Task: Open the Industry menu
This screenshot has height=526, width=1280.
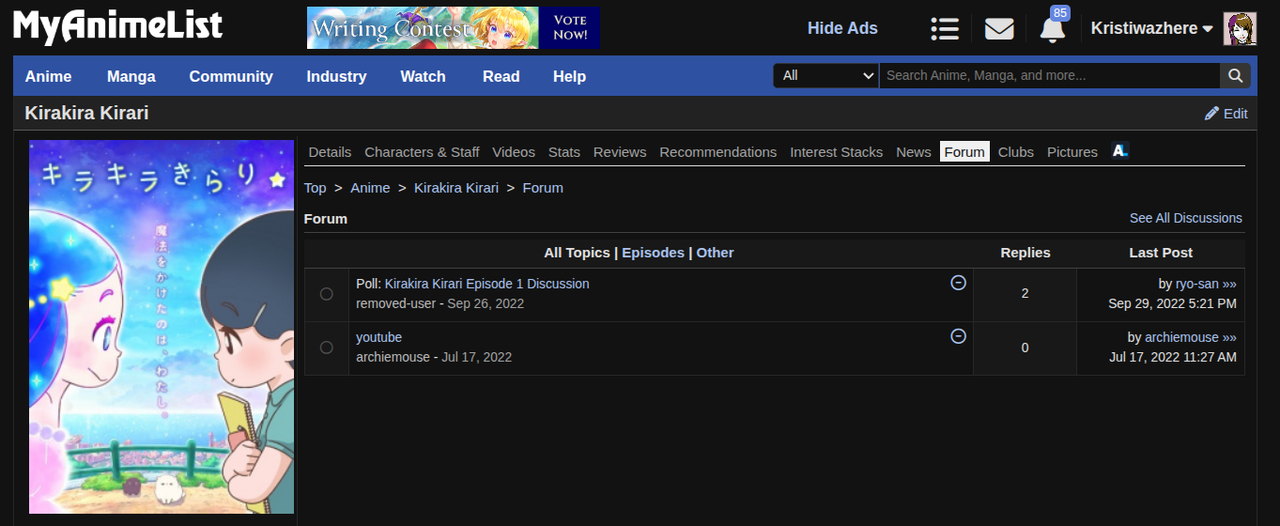Action: 336,76
